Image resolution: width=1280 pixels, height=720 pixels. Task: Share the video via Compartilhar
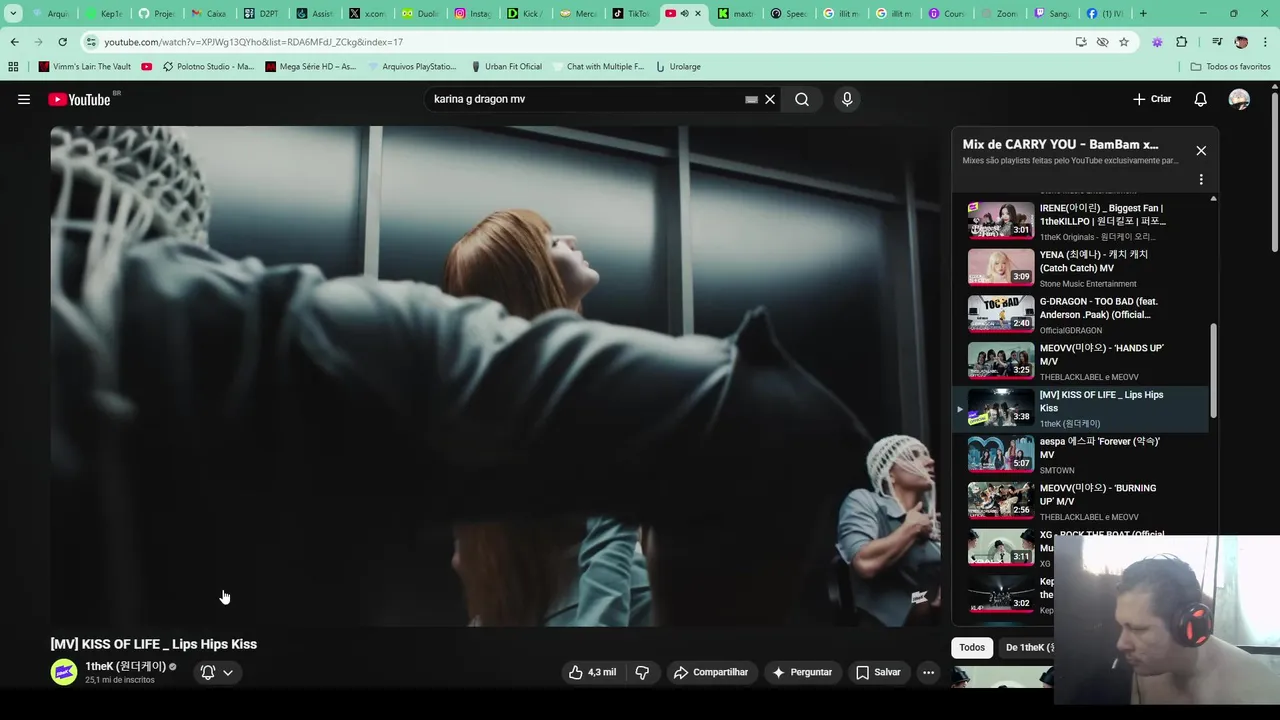[711, 672]
